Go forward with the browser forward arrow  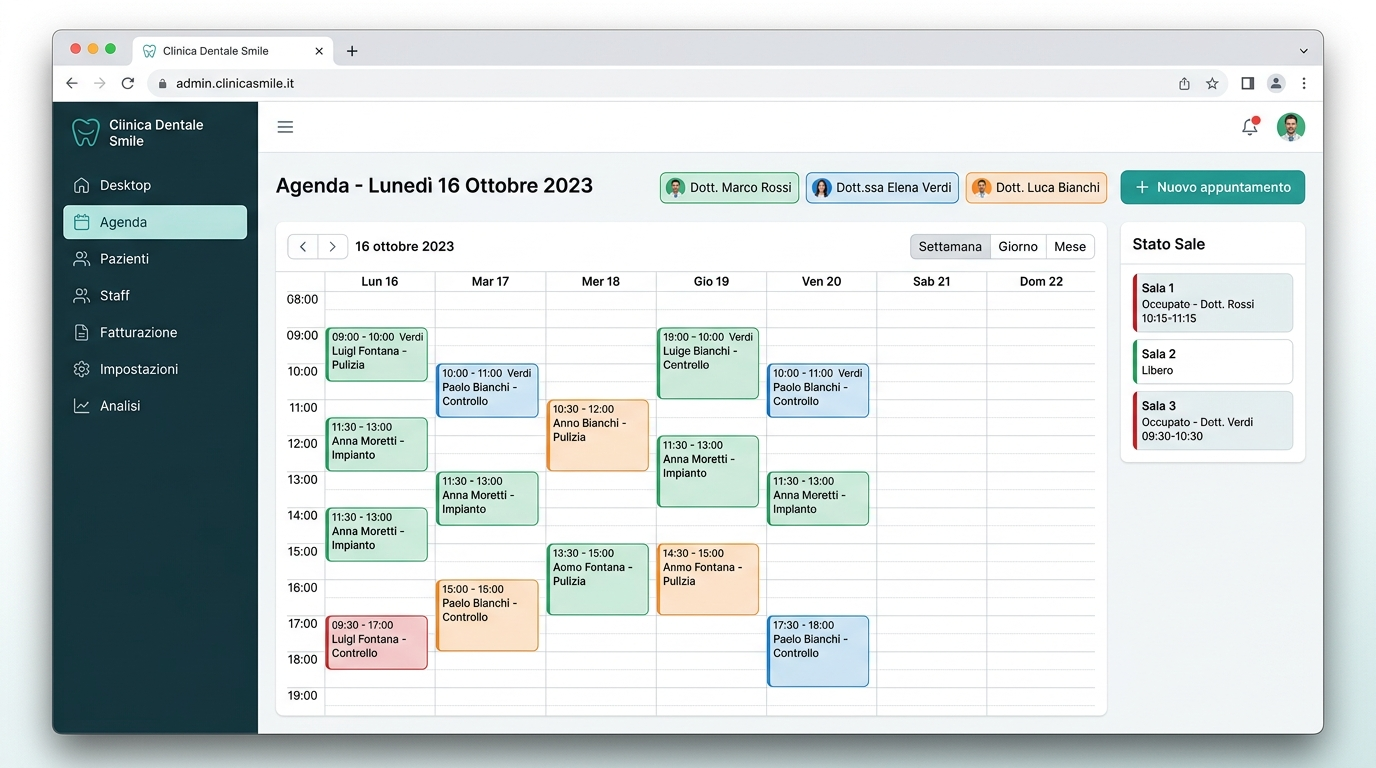point(99,84)
